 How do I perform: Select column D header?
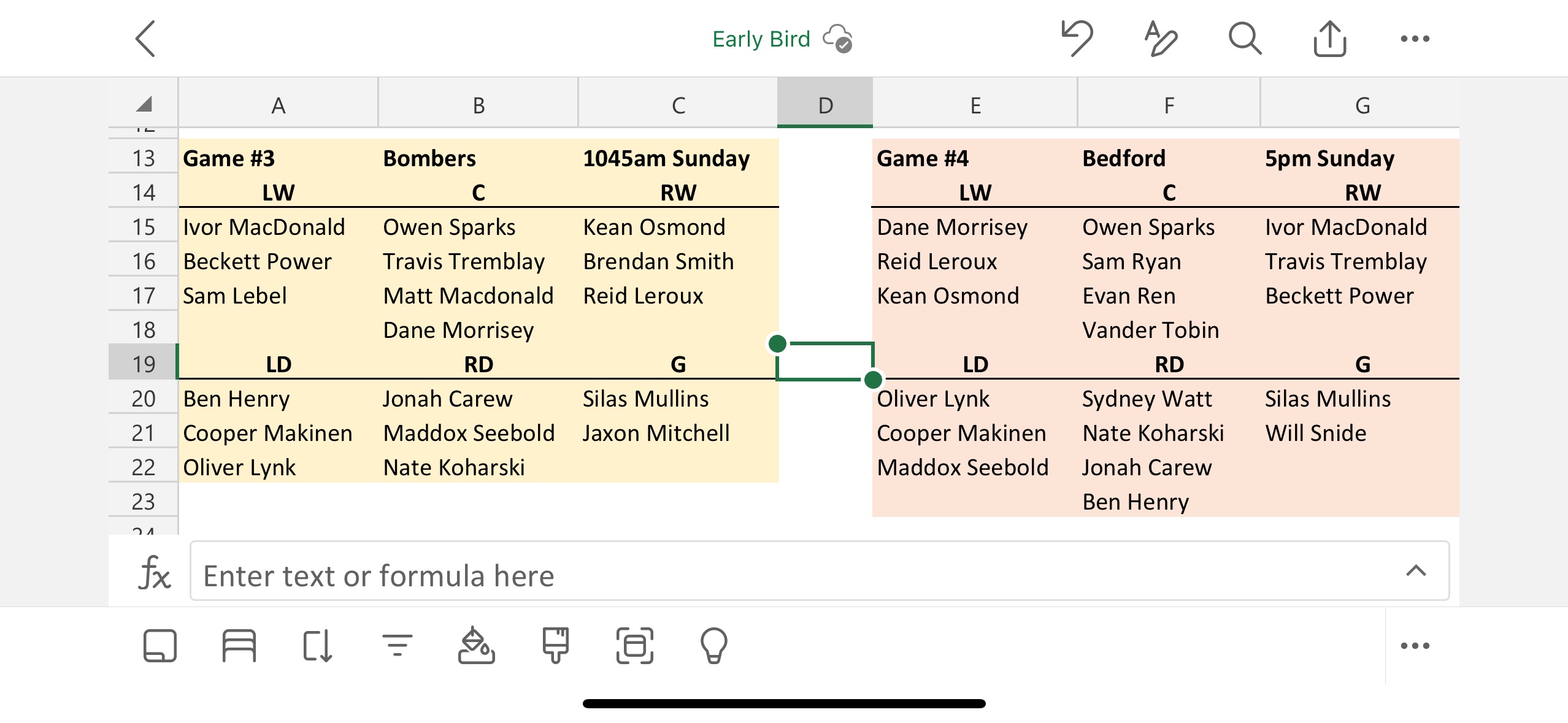pyautogui.click(x=824, y=104)
